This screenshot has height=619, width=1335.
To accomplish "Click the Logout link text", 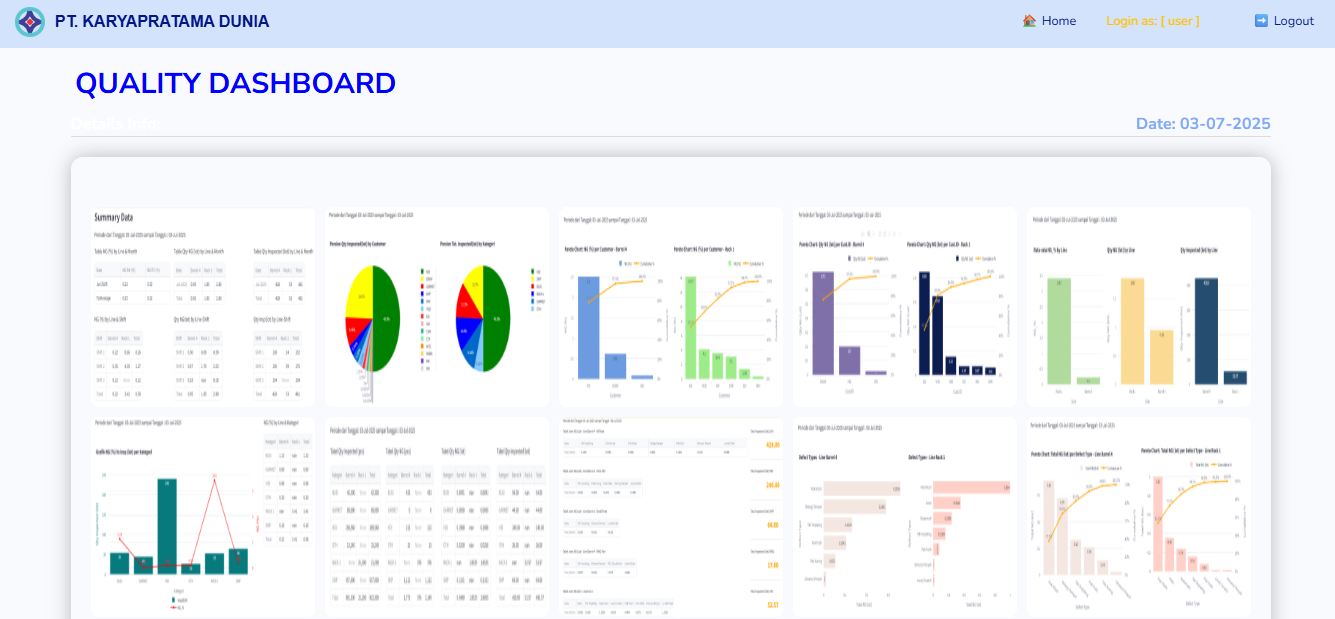I will pos(1294,21).
